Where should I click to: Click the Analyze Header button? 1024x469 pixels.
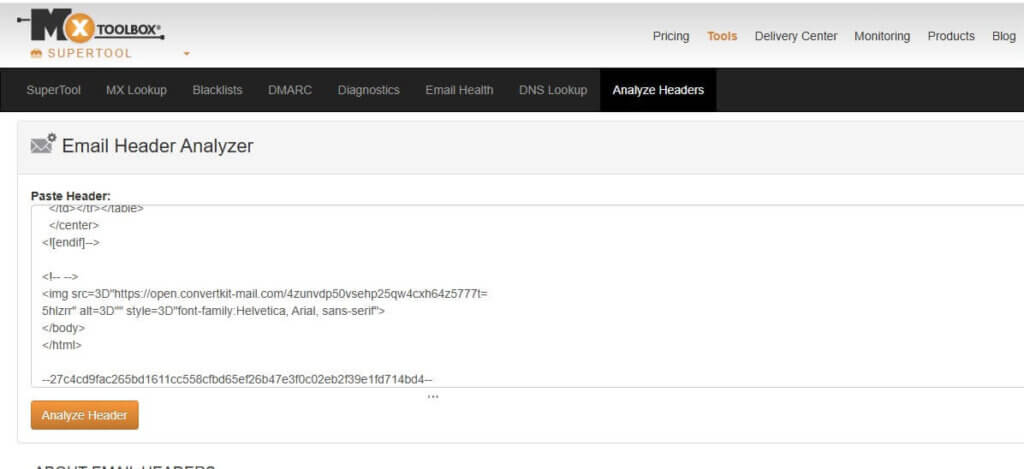point(84,415)
